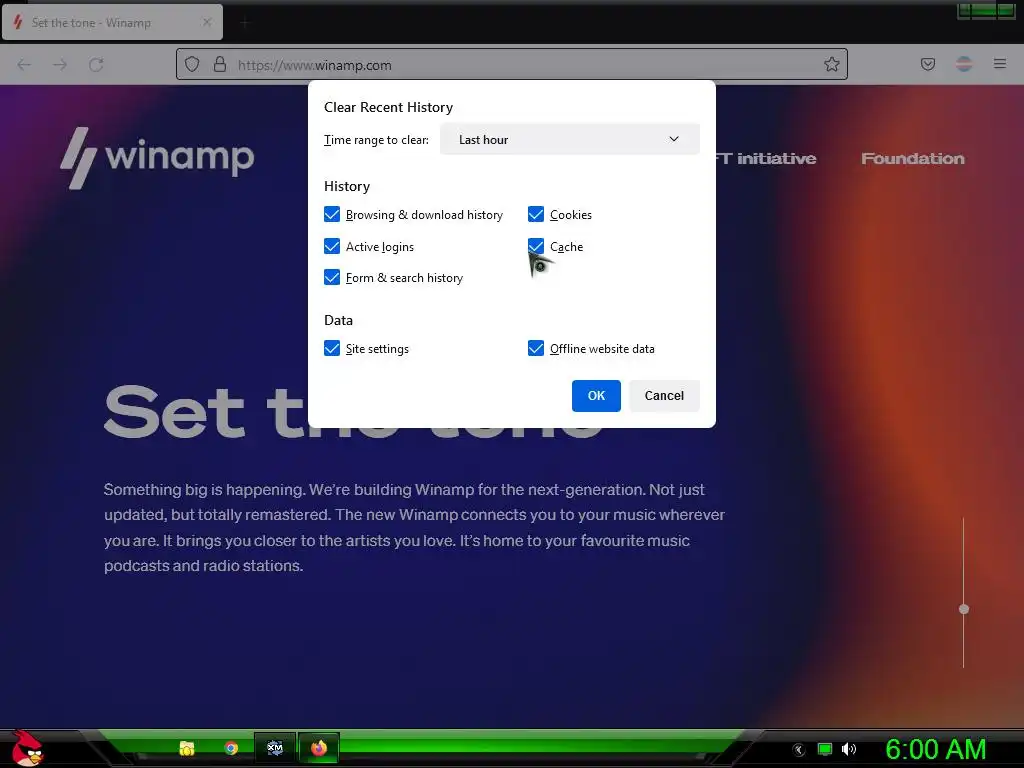Click the page scroll indicator dot

tap(963, 609)
